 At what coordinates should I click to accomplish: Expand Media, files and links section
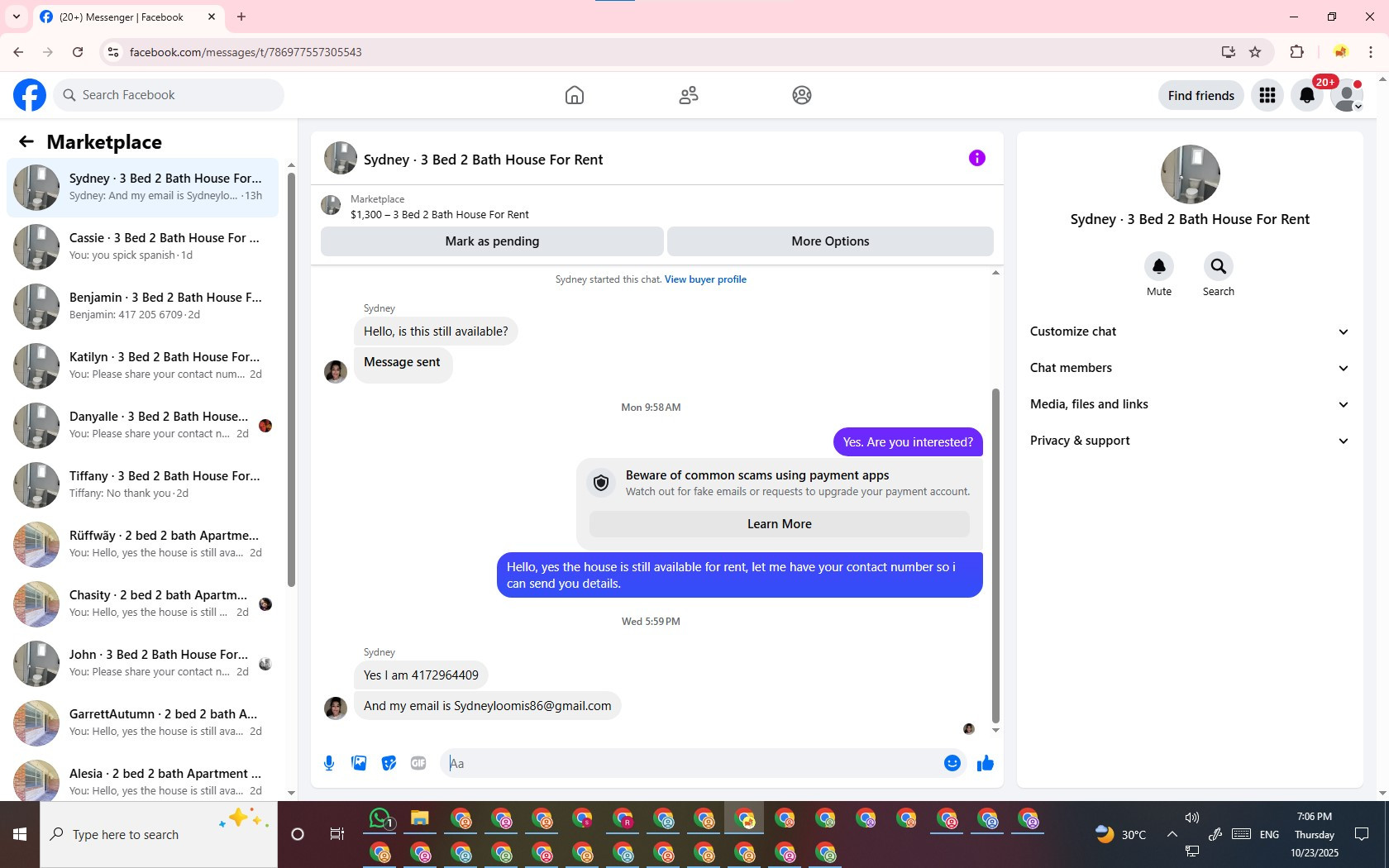tap(1190, 404)
